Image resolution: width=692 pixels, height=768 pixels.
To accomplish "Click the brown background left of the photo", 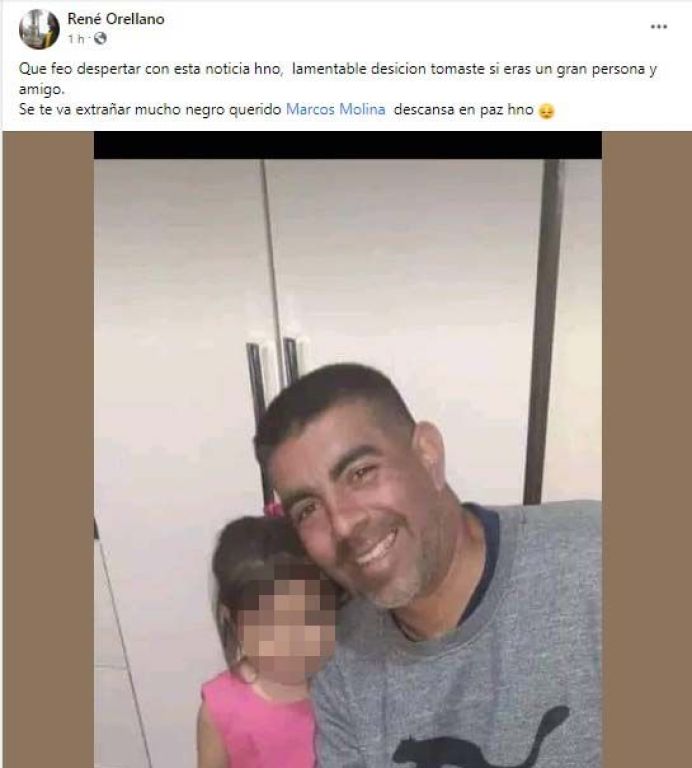I will pyautogui.click(x=48, y=449).
